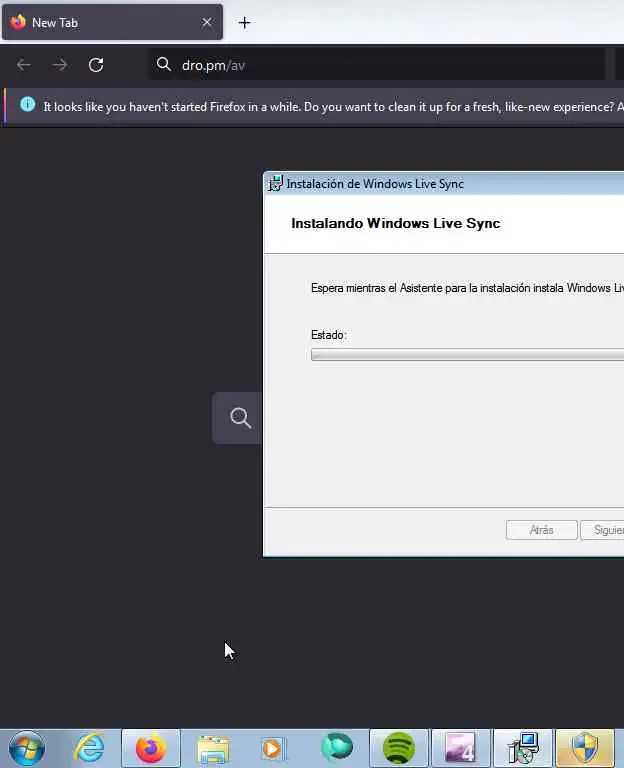Click the Firefox forward arrow
This screenshot has width=624, height=768.
(59, 65)
